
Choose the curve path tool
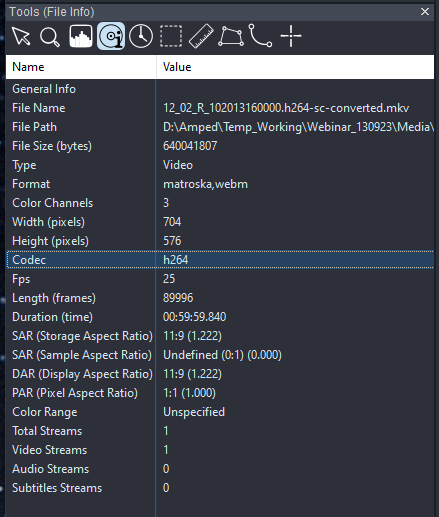coord(260,36)
